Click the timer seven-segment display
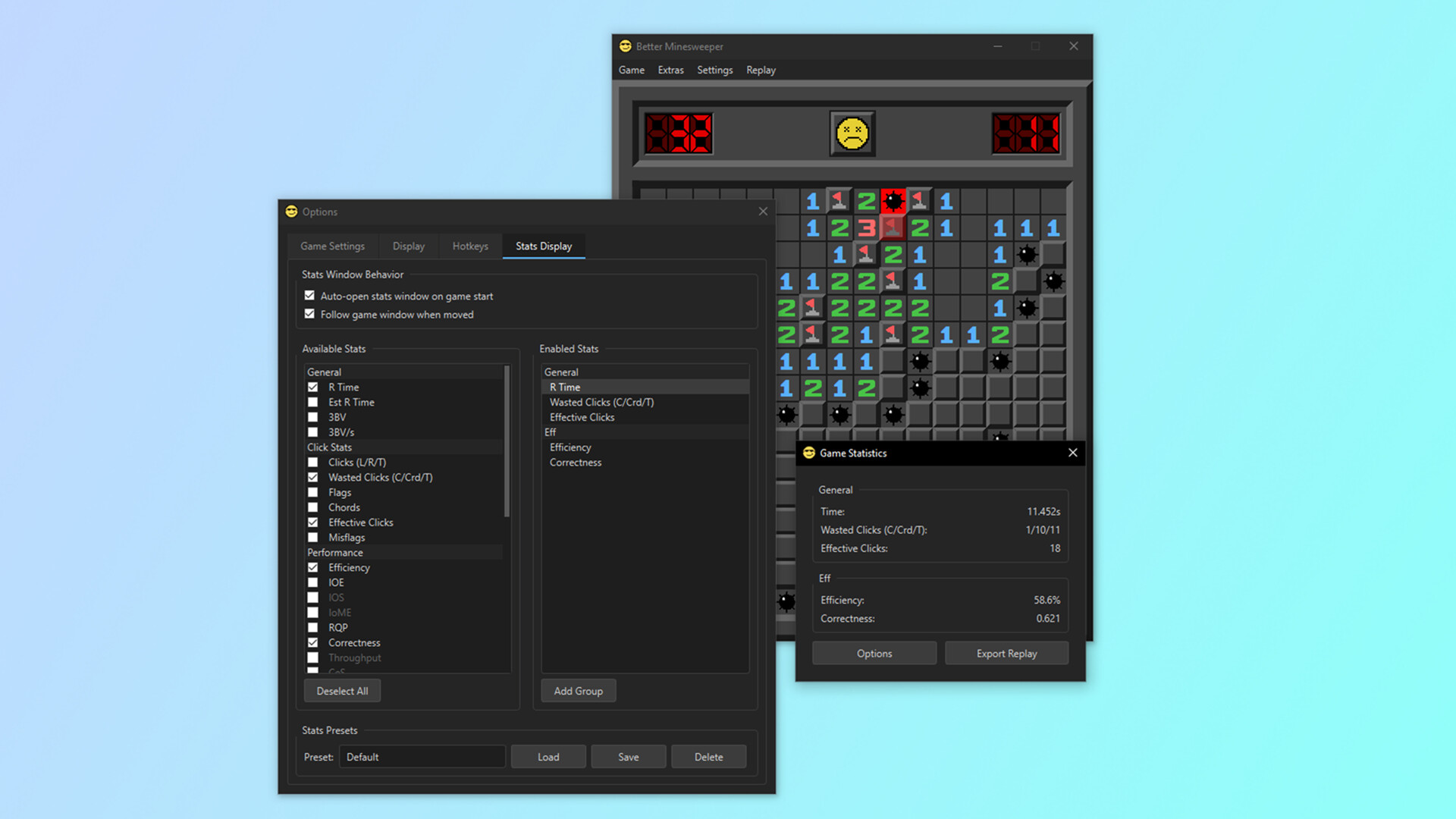The image size is (1456, 819). tap(1025, 132)
